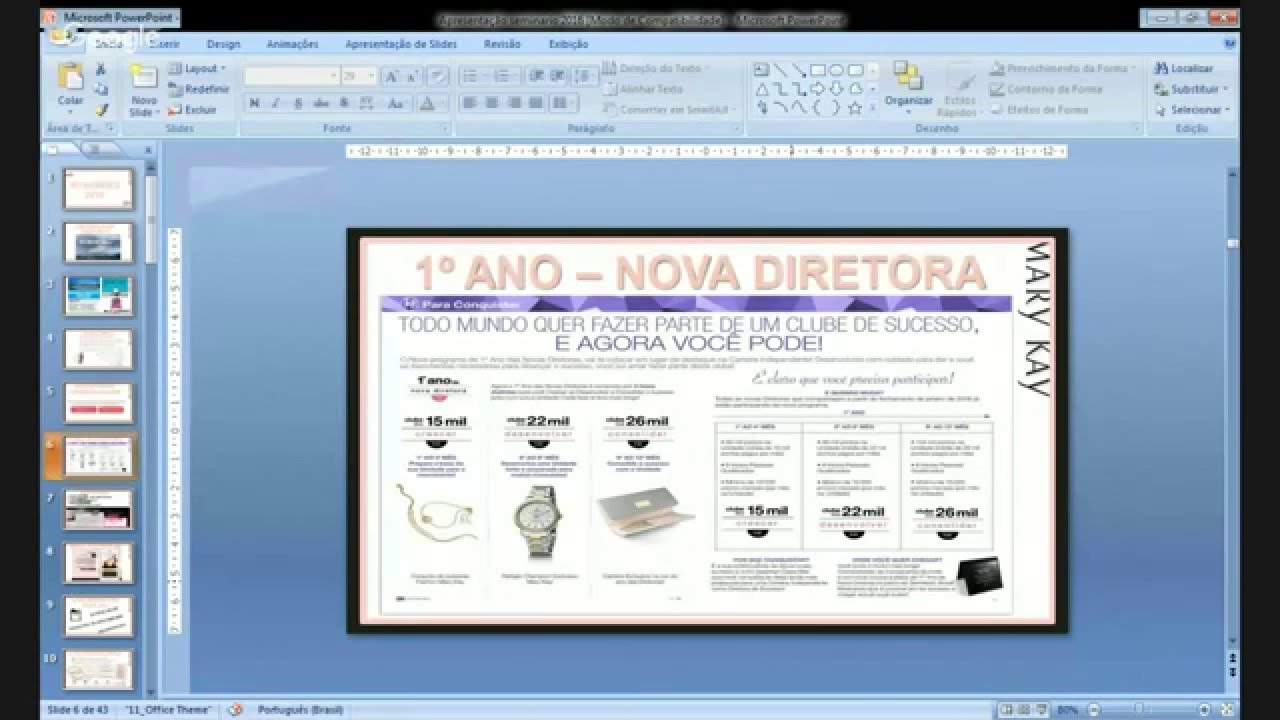Click the align text left icon
The height and width of the screenshot is (720, 1280).
pyautogui.click(x=469, y=104)
